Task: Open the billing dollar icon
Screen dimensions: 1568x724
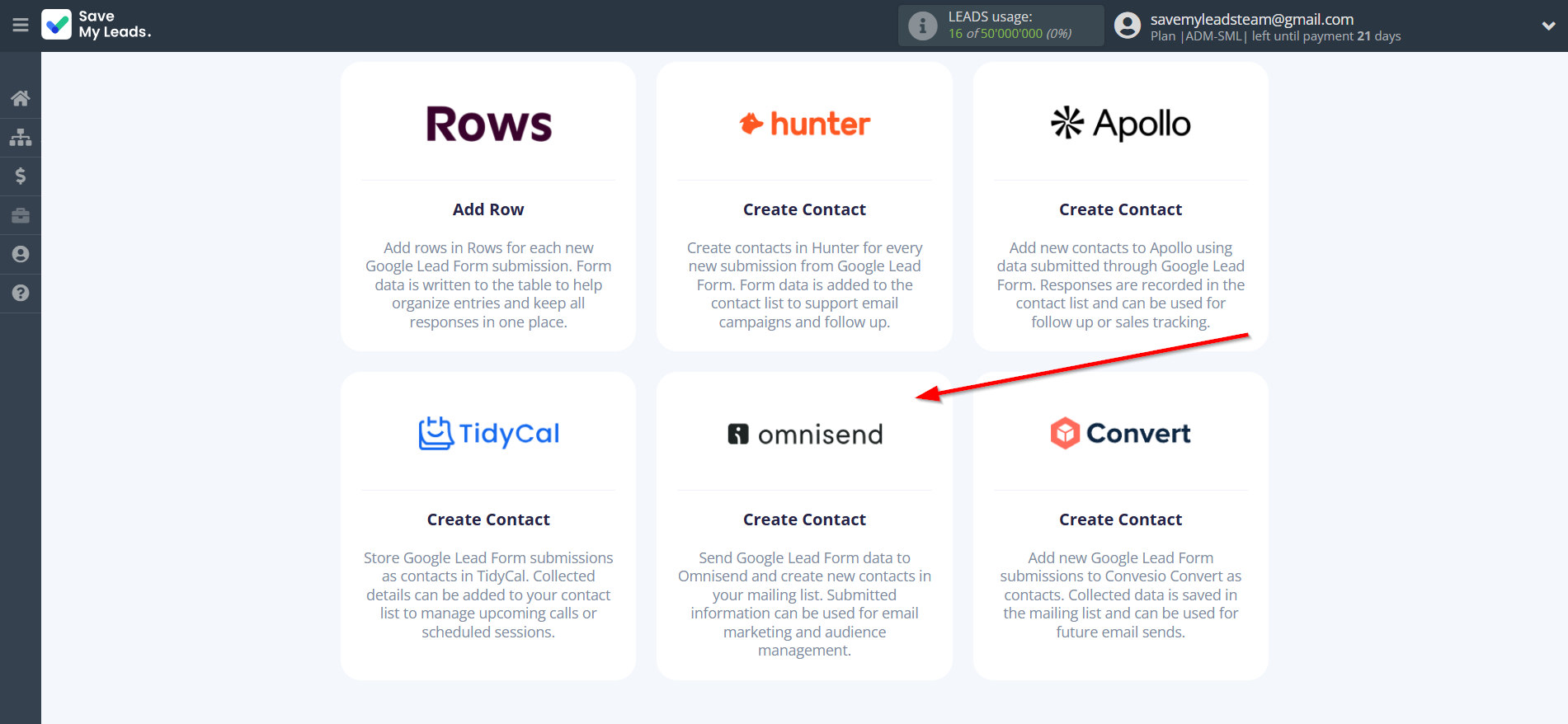Action: pos(21,176)
